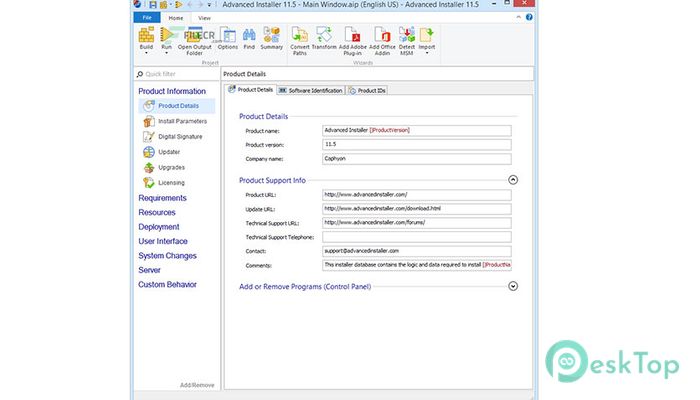Expand the Requirements section
The width and height of the screenshot is (700, 400).
[x=162, y=198]
